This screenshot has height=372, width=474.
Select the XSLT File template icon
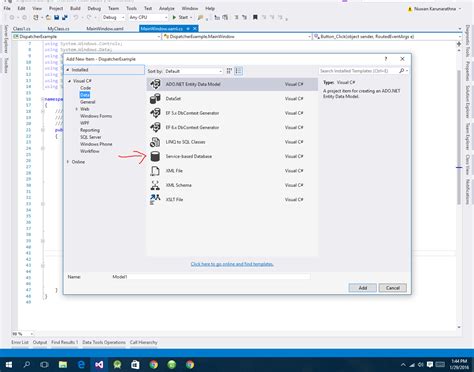pos(155,199)
